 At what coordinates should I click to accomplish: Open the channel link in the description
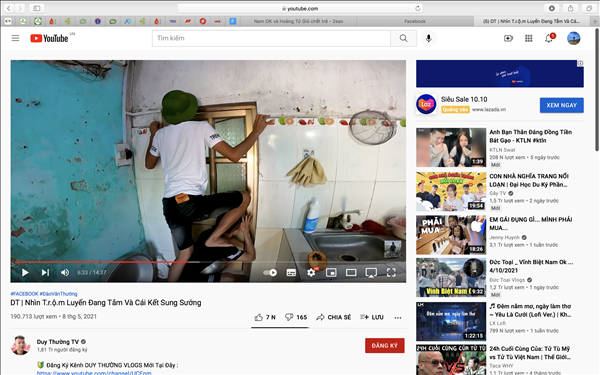point(94,373)
